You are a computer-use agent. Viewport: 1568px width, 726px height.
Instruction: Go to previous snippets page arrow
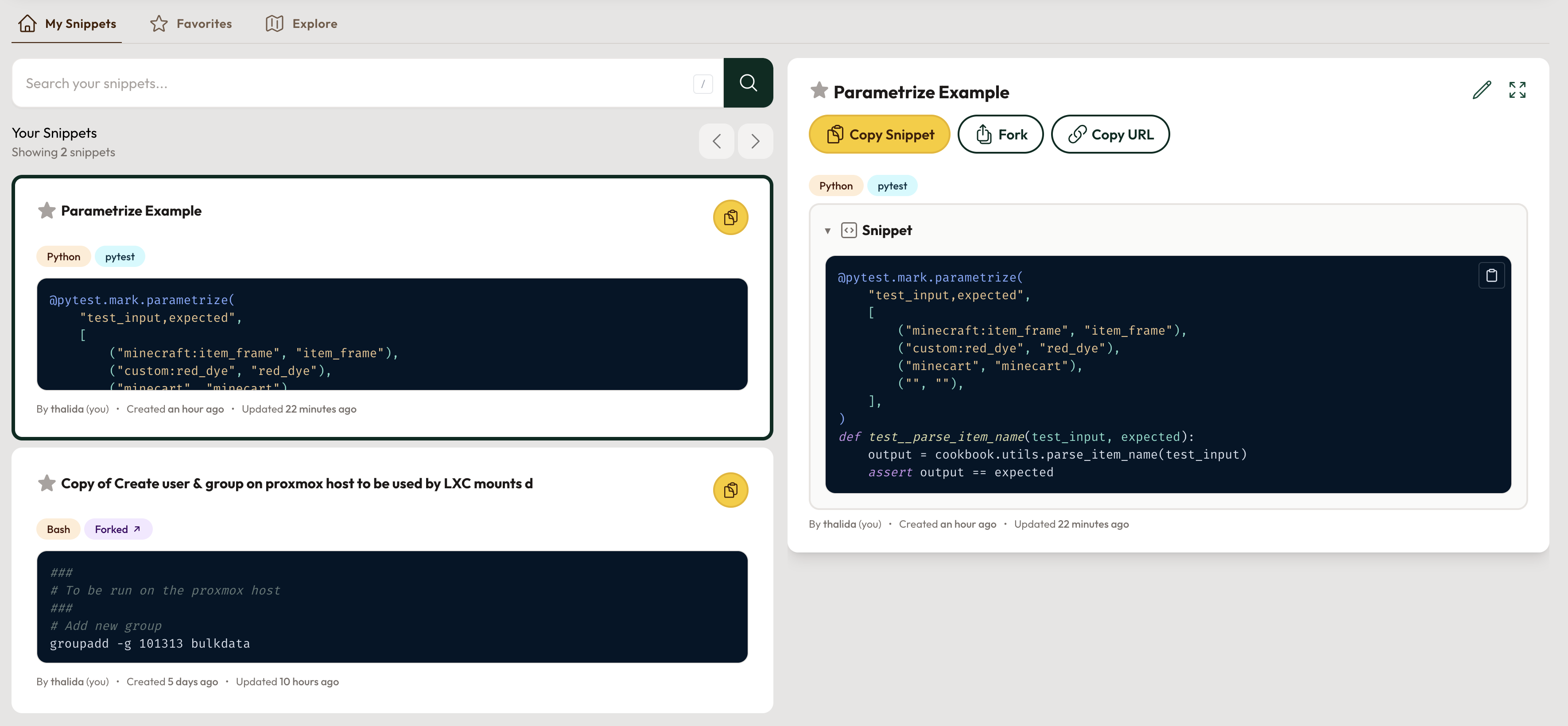tap(716, 141)
